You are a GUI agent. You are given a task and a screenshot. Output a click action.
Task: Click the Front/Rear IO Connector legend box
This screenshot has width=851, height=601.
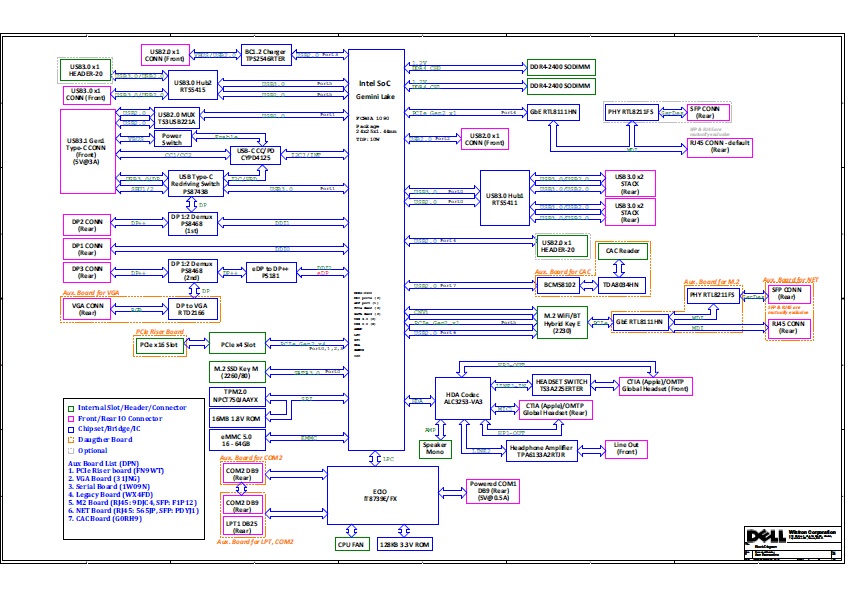tap(70, 418)
